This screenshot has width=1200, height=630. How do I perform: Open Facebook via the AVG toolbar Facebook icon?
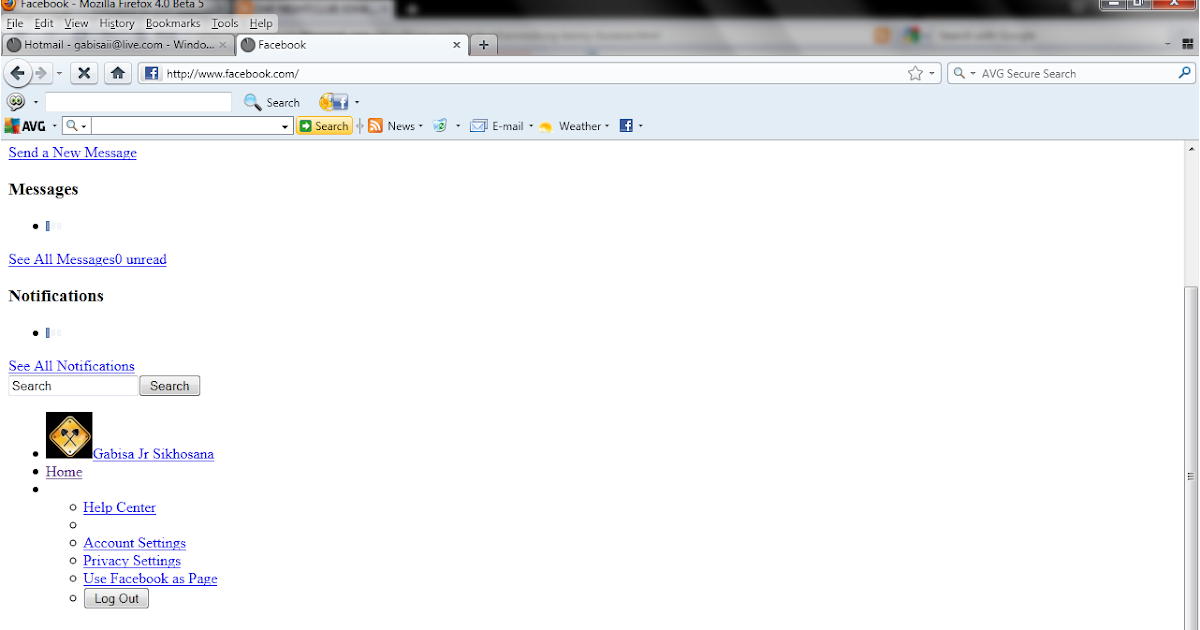point(627,125)
